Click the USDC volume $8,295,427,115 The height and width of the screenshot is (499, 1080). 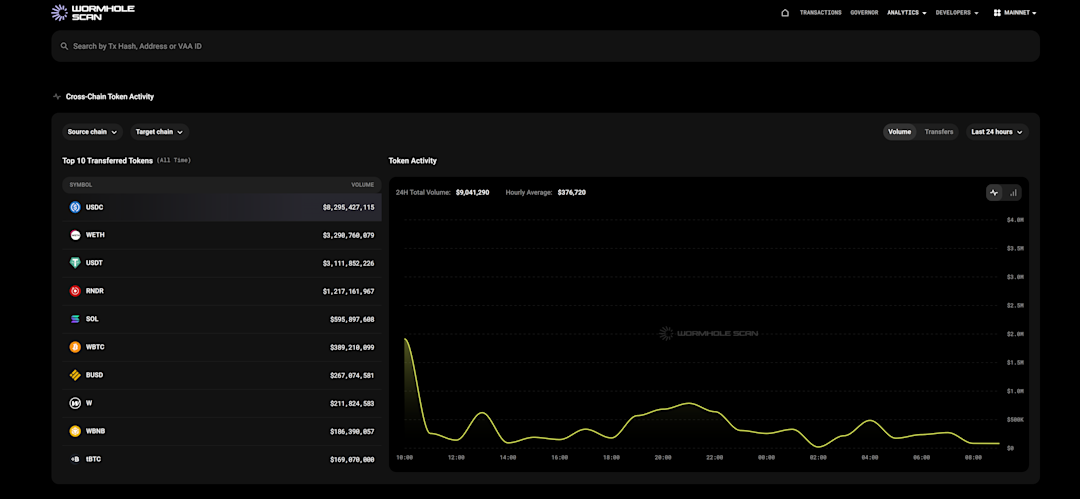point(349,207)
